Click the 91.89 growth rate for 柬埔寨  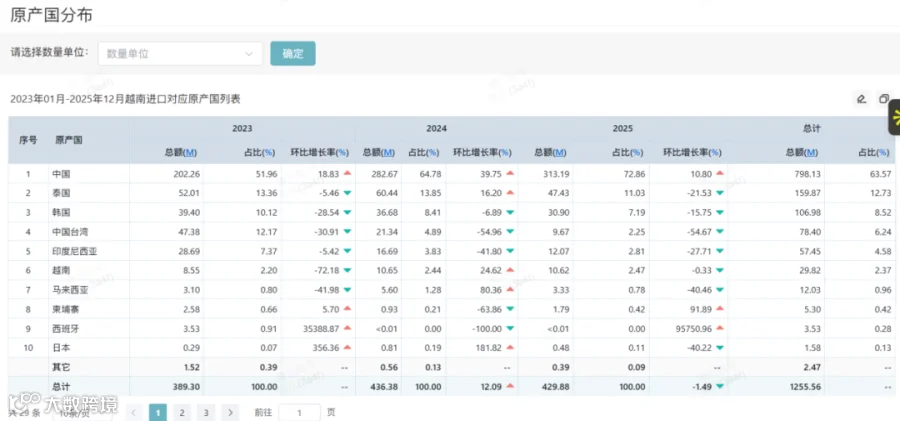tap(700, 310)
